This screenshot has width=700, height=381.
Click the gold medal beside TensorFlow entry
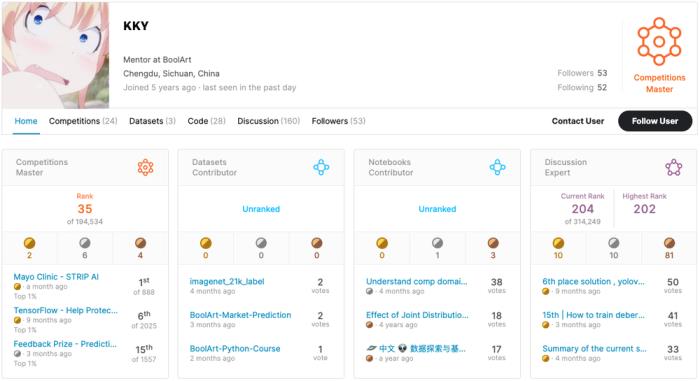coord(17,320)
